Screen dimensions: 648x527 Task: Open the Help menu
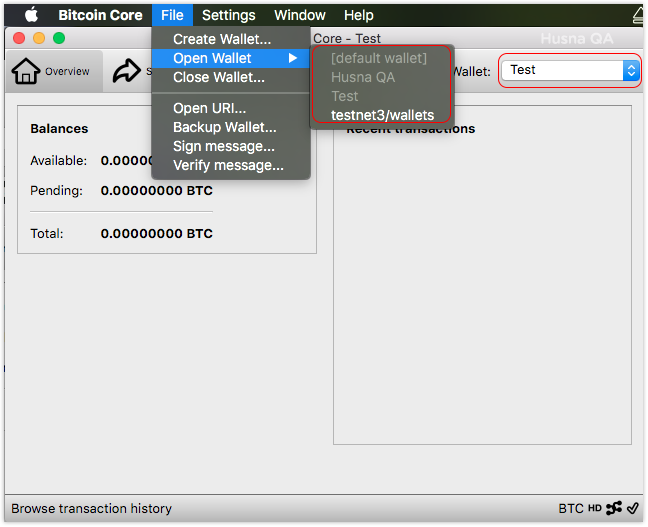pyautogui.click(x=359, y=15)
